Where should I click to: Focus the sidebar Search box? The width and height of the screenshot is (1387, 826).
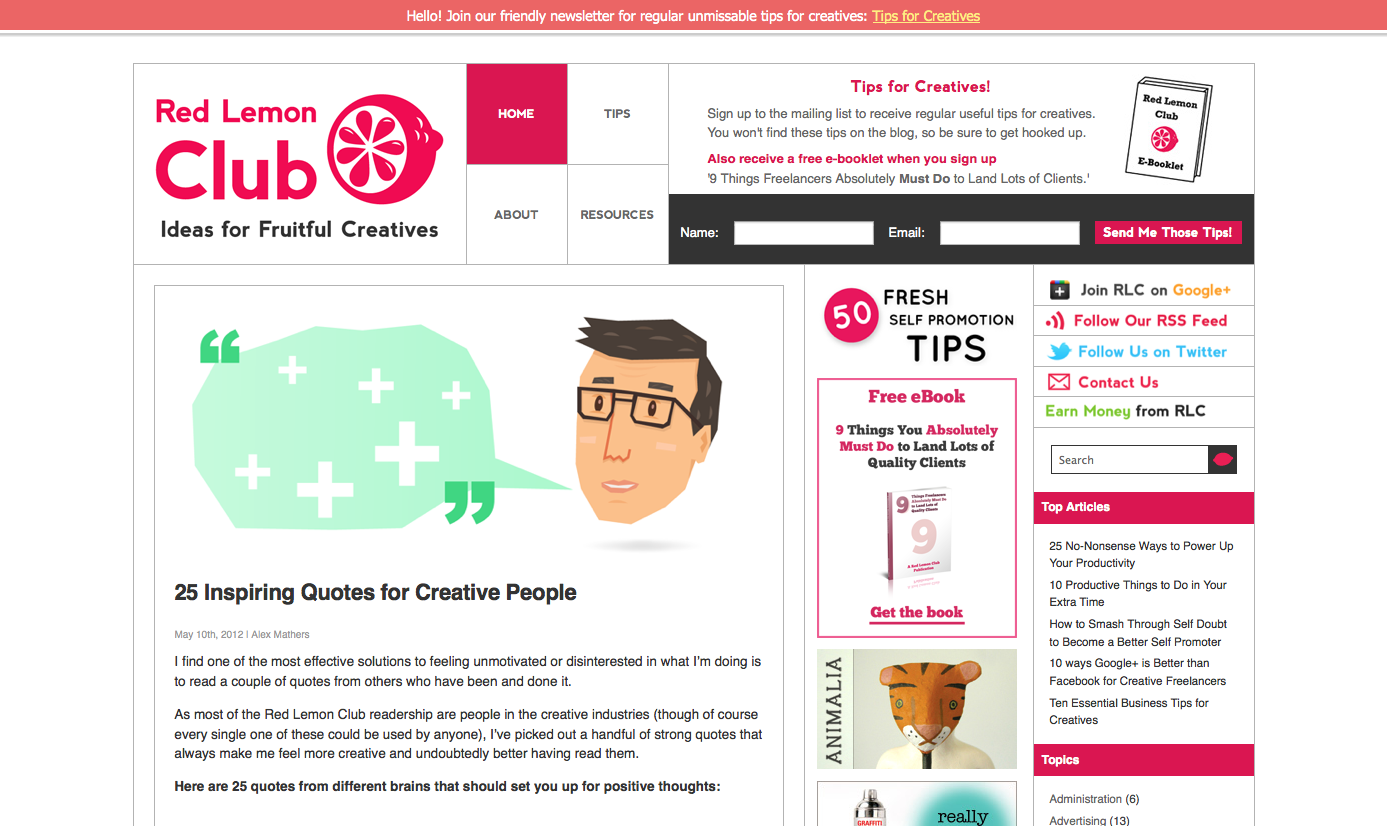coord(1130,460)
